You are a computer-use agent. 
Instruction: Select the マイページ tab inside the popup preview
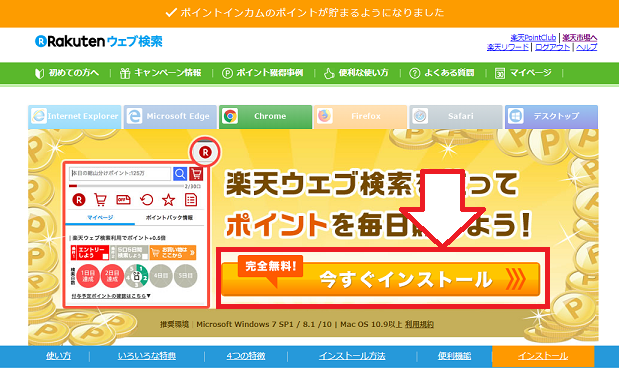click(100, 218)
